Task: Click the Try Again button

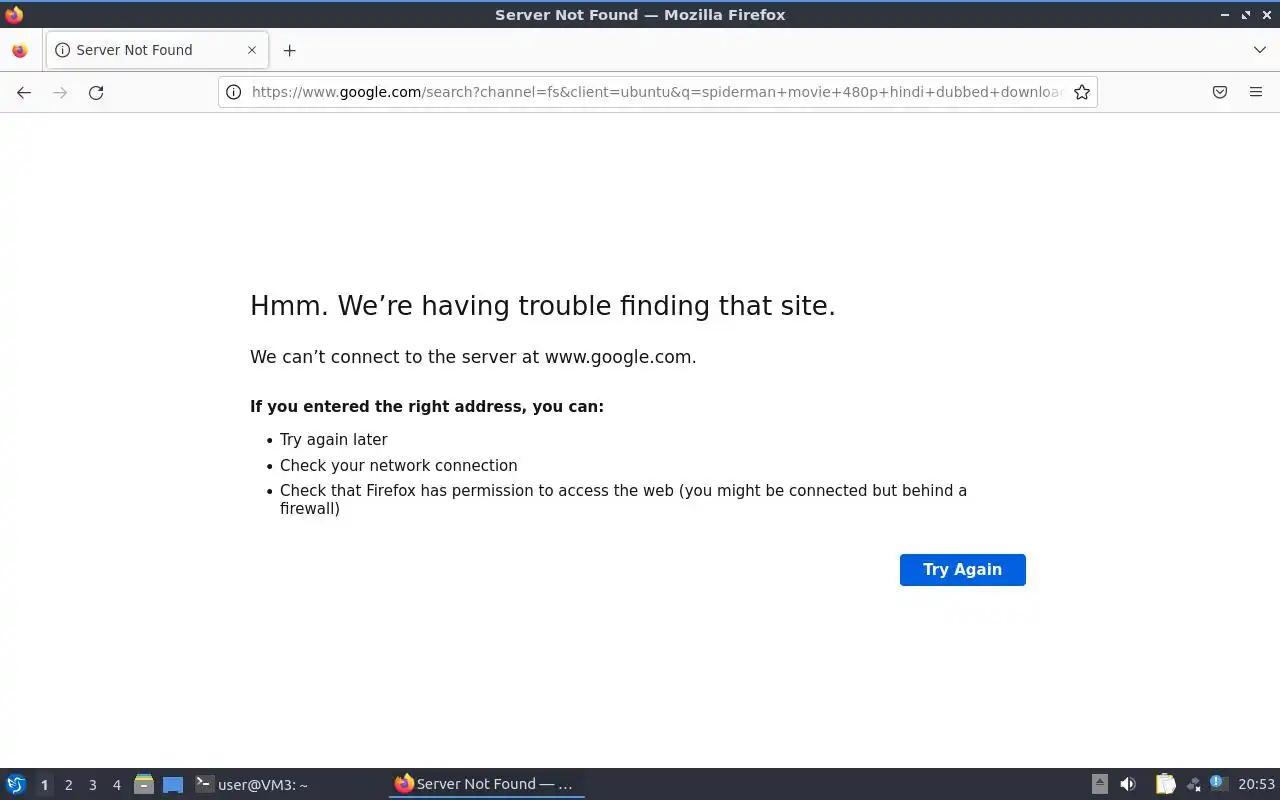Action: 962,570
